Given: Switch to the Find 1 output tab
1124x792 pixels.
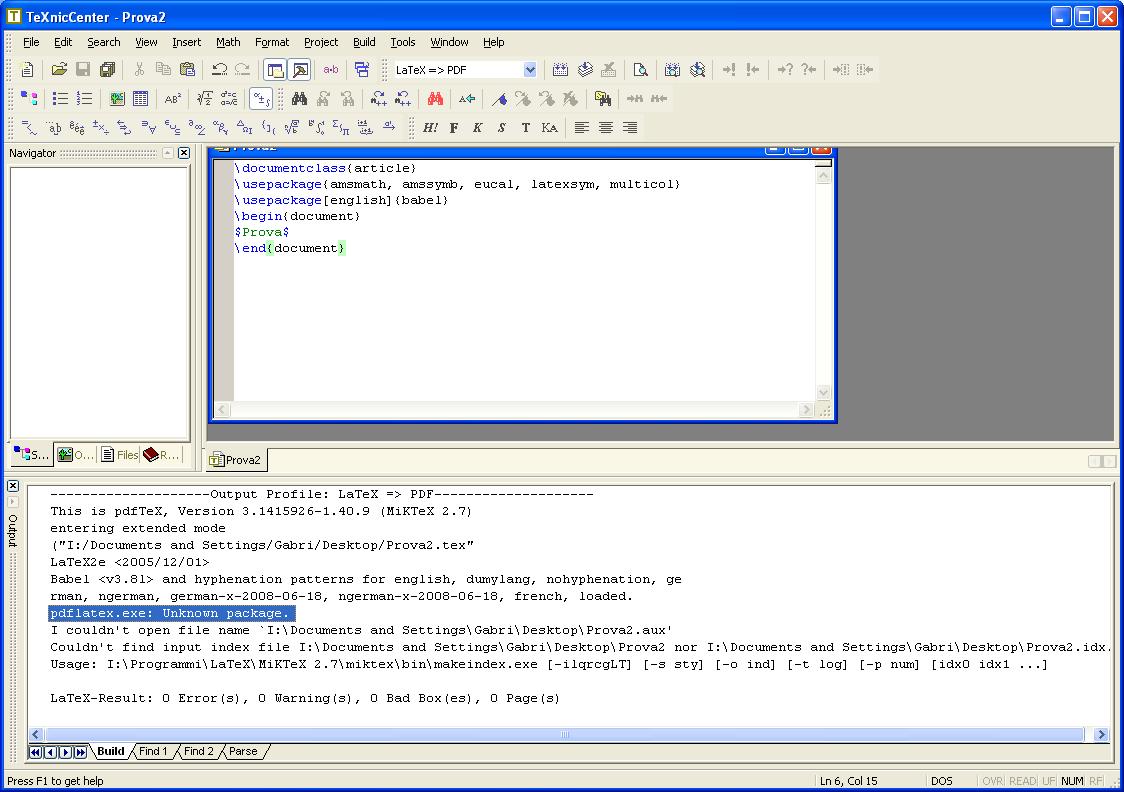Looking at the screenshot, I should click(x=153, y=751).
